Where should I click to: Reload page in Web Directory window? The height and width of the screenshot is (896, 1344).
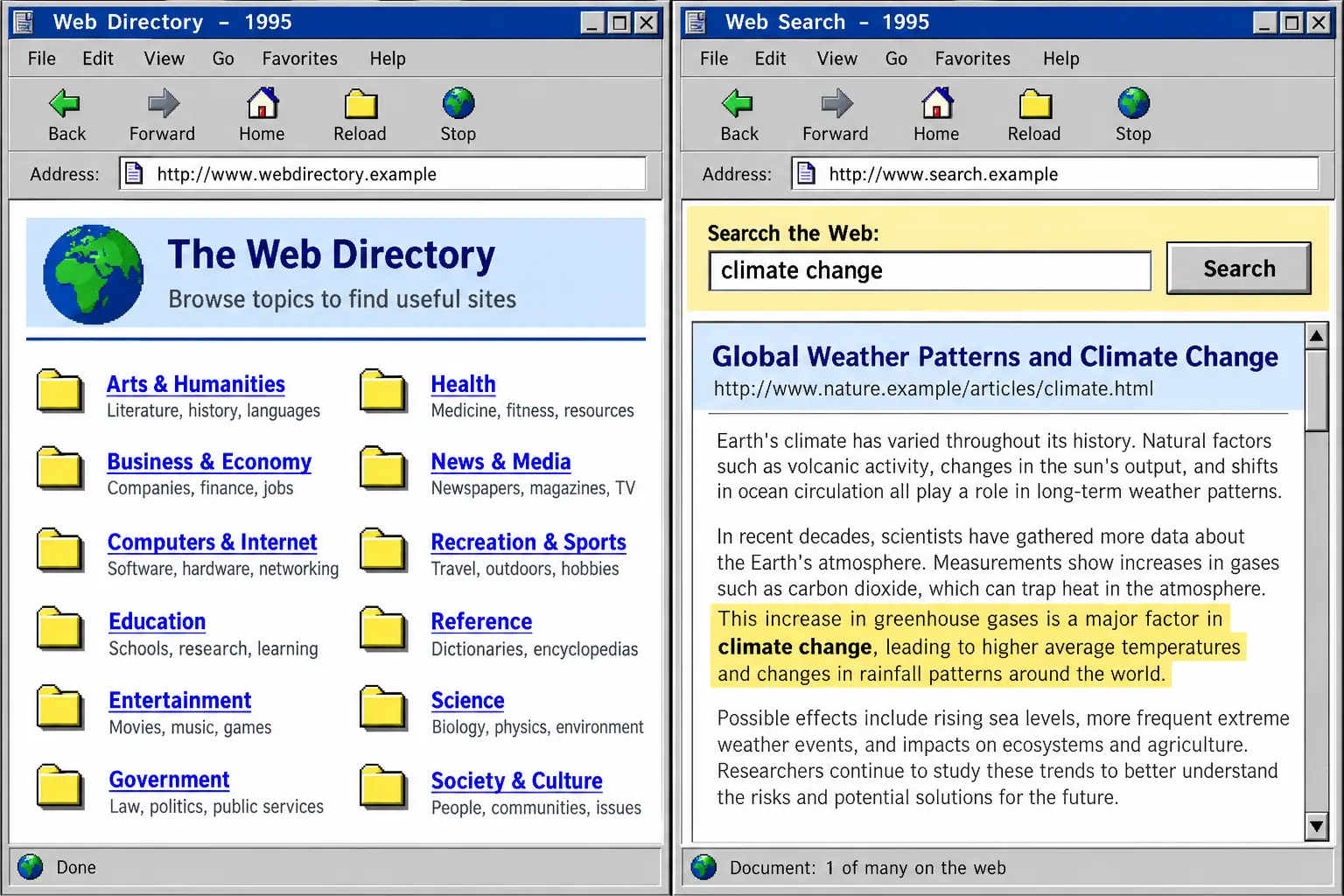360,104
